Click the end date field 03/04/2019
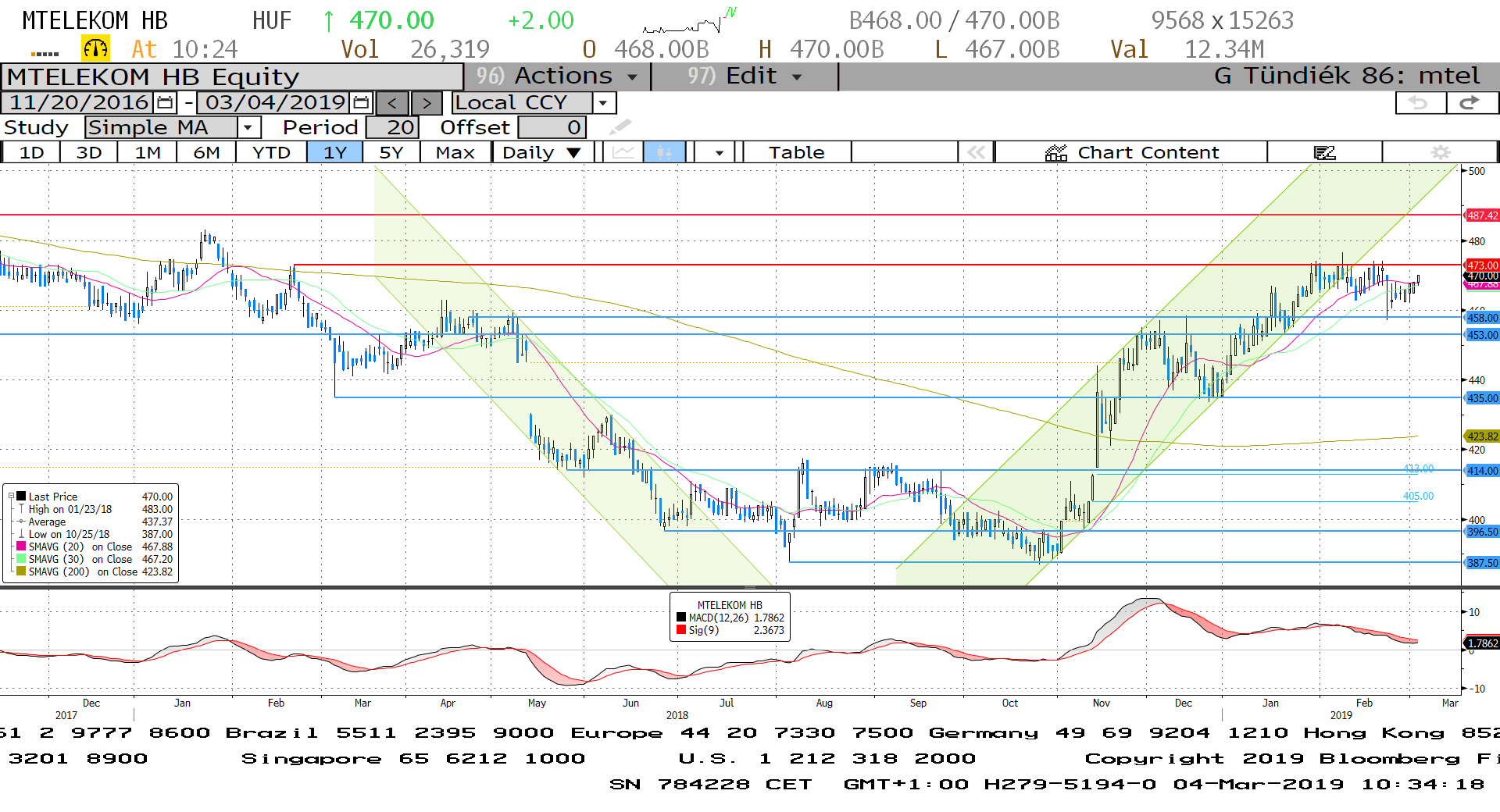Viewport: 1500px width, 812px height. [274, 102]
